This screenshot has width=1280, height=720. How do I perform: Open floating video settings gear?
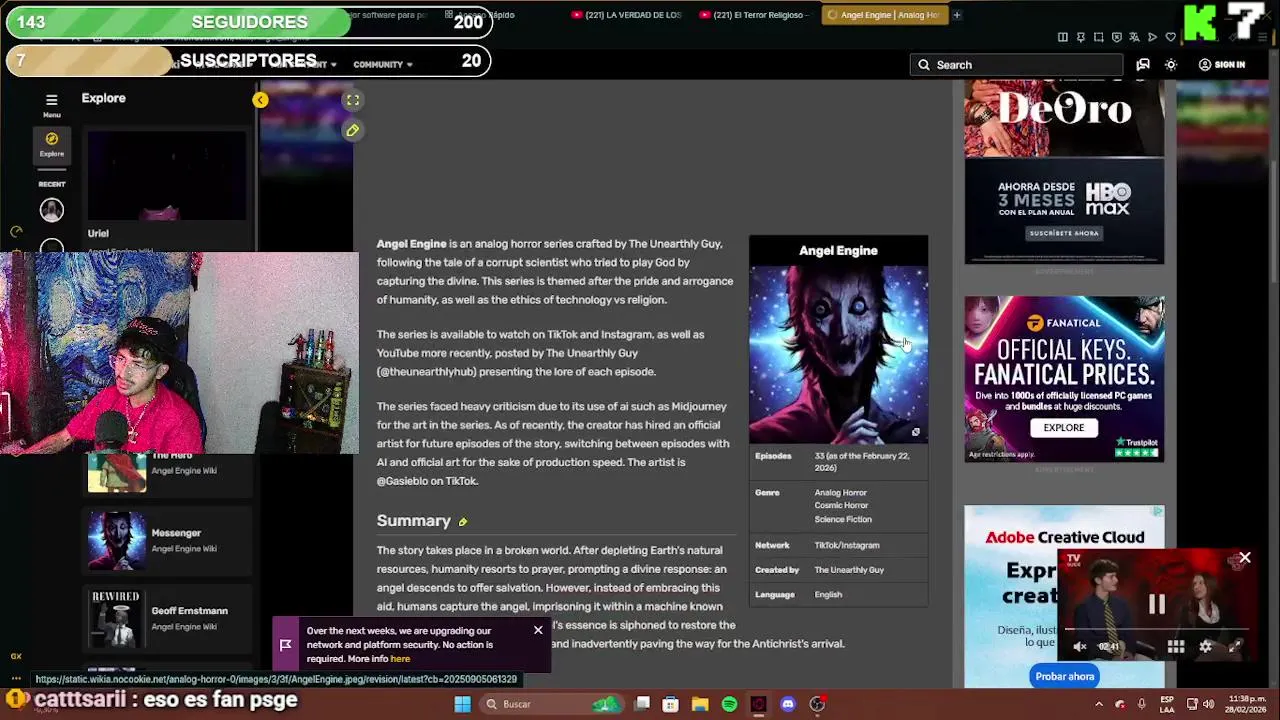(x=1205, y=647)
